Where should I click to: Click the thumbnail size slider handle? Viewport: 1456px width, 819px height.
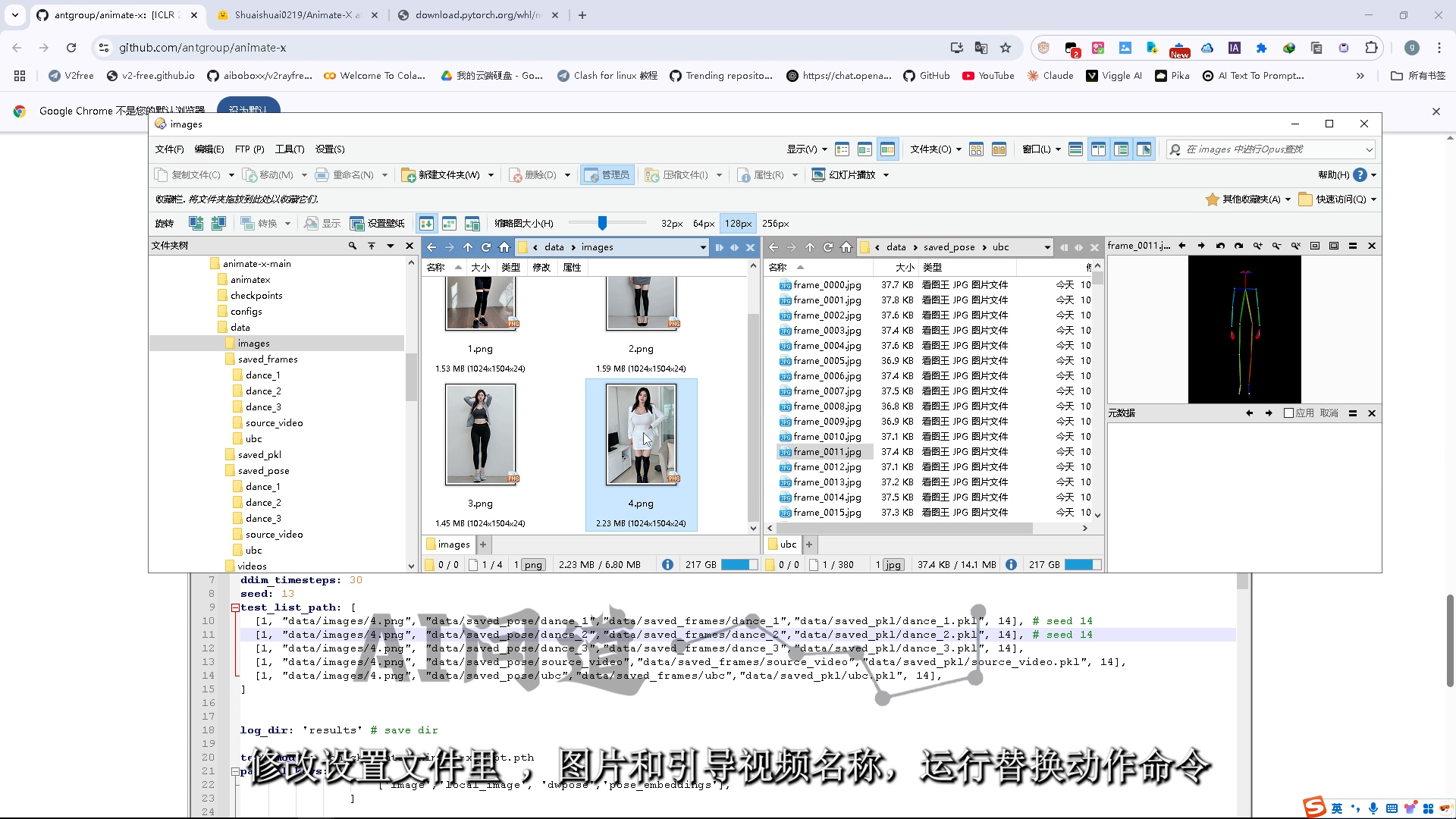coord(602,223)
